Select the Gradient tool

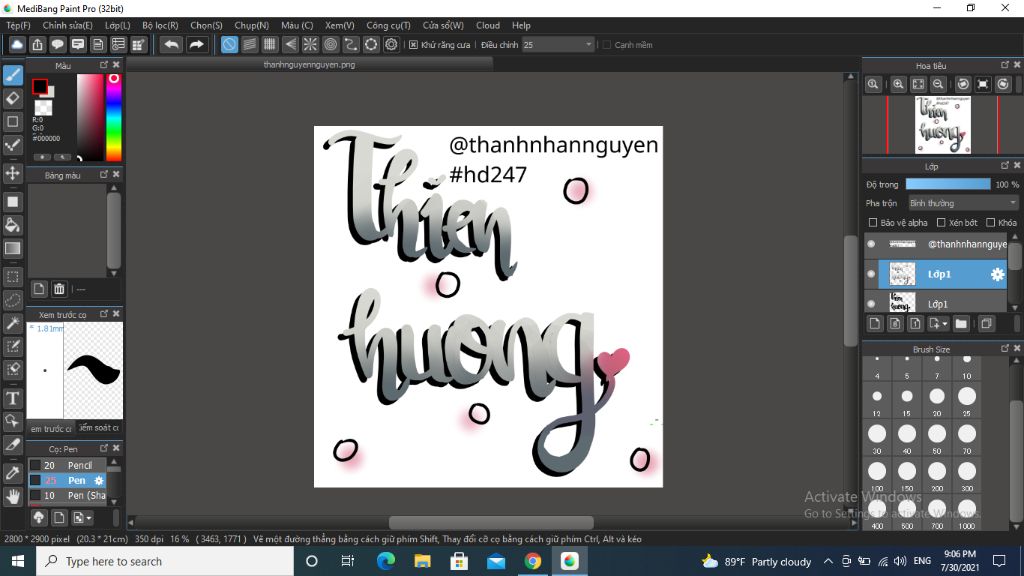coord(13,248)
